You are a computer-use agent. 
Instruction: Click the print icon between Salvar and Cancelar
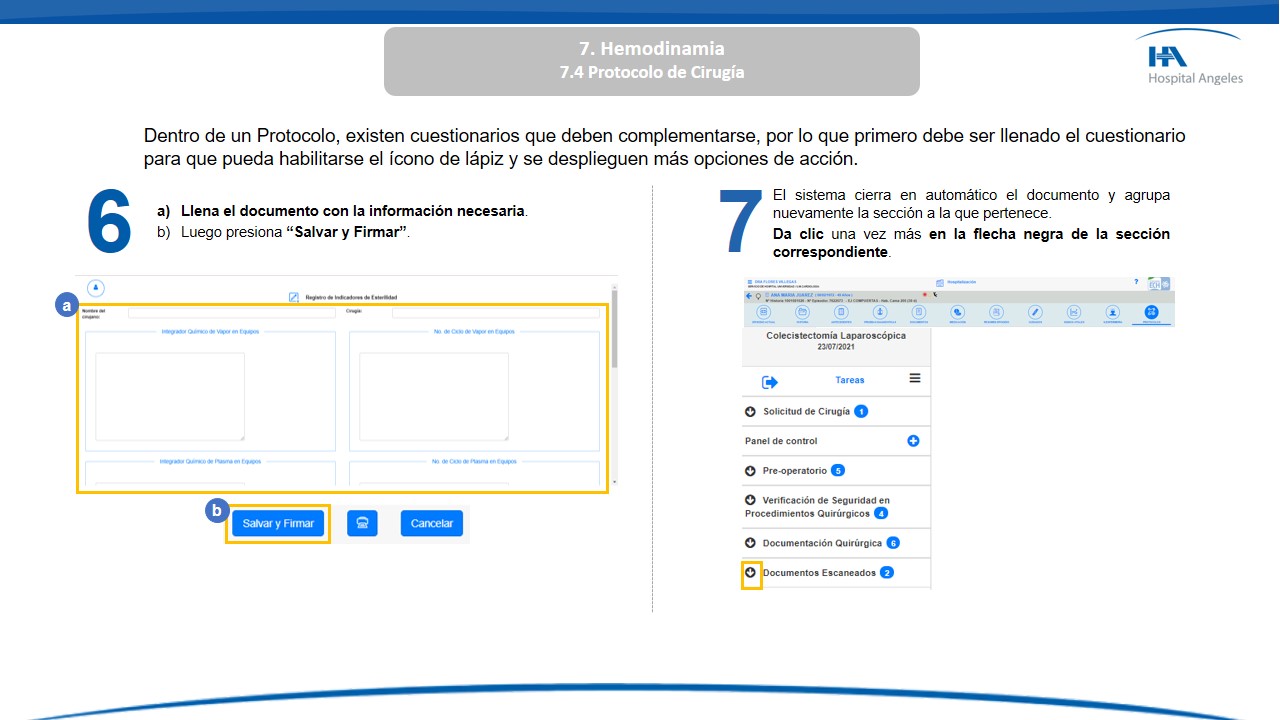[362, 524]
